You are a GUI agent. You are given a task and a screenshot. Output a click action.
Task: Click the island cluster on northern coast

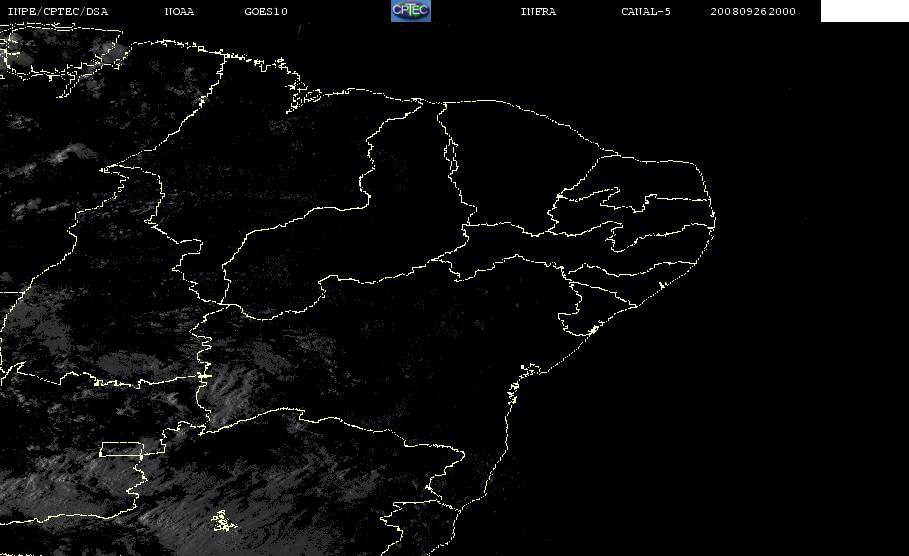click(x=302, y=97)
